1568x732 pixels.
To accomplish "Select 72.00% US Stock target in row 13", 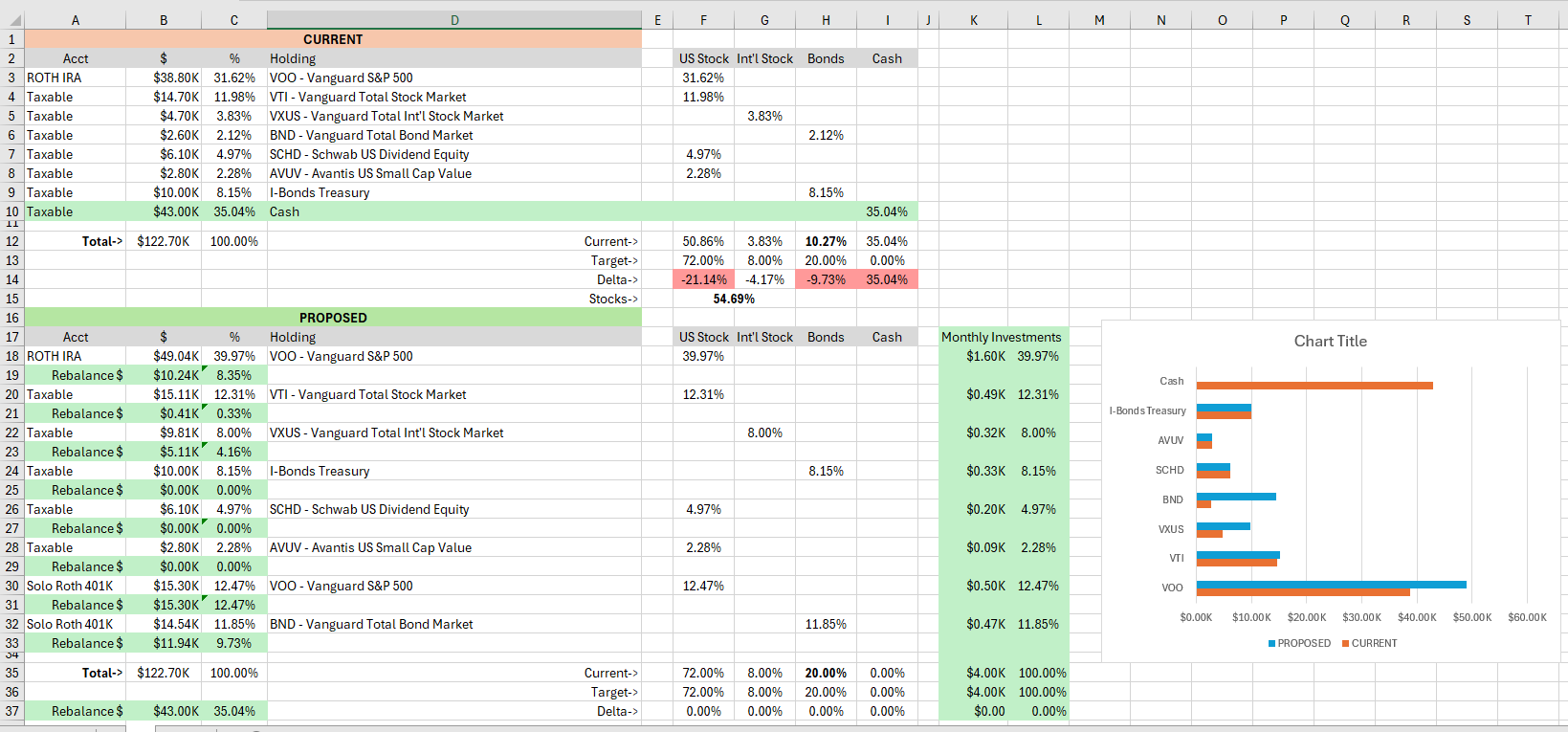I will 704,260.
